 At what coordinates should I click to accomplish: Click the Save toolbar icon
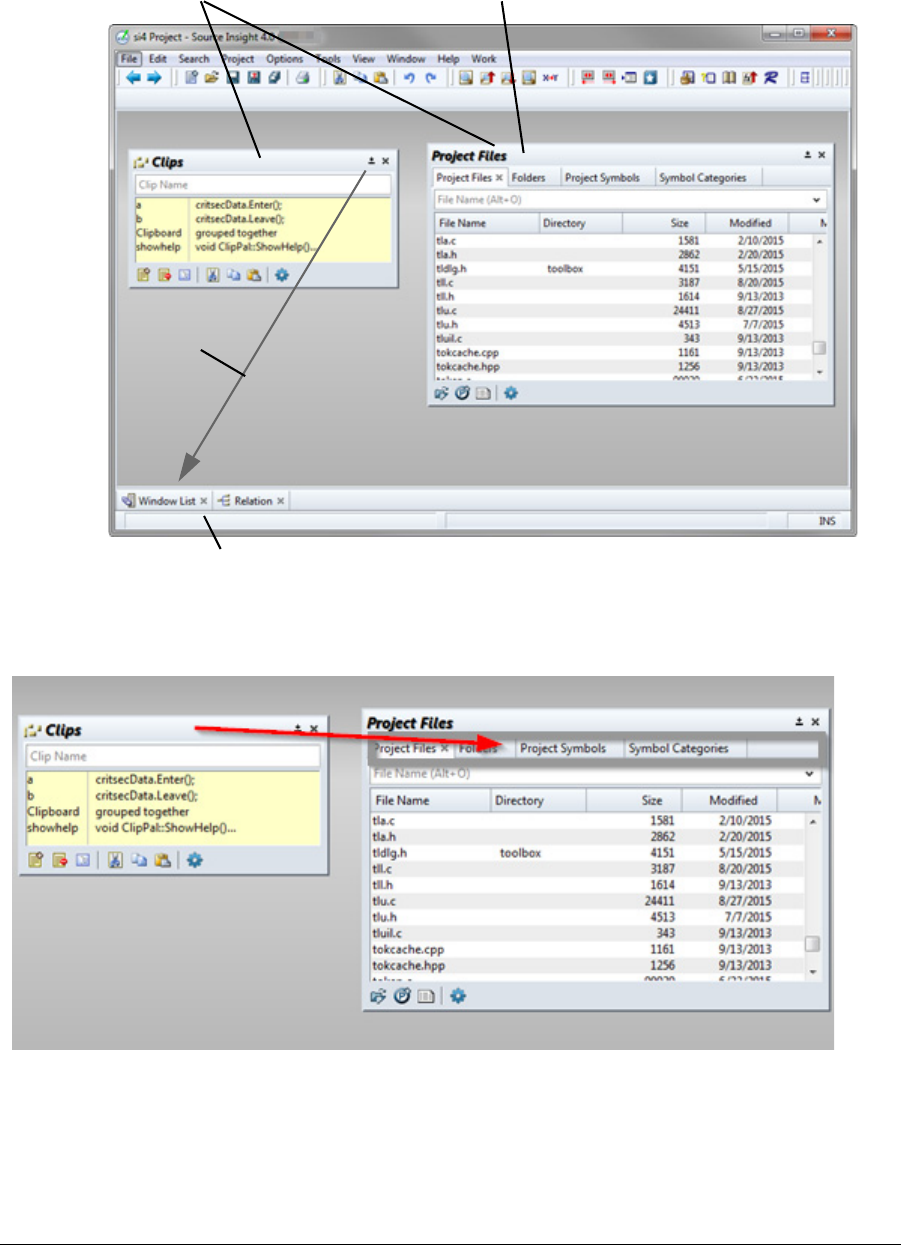point(232,77)
